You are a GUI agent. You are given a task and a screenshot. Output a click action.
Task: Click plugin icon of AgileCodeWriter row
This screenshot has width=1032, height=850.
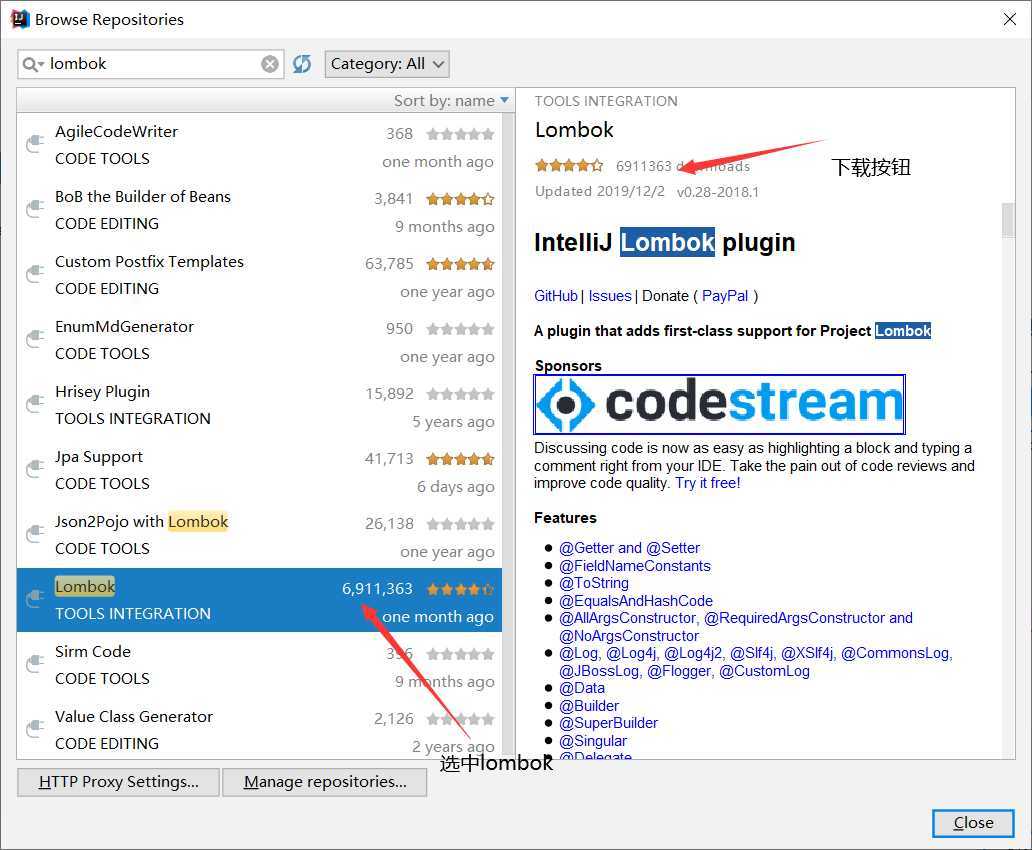click(34, 144)
